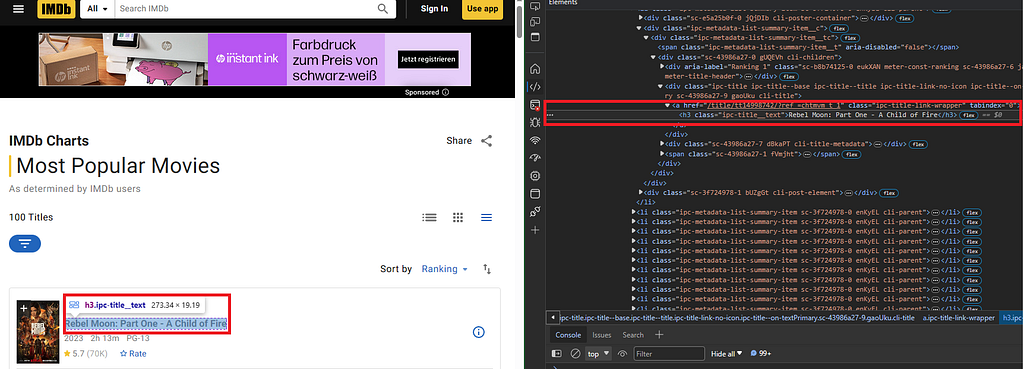The image size is (1024, 369).
Task: Select the cli-title breadcrumb item
Action: [x=736, y=317]
